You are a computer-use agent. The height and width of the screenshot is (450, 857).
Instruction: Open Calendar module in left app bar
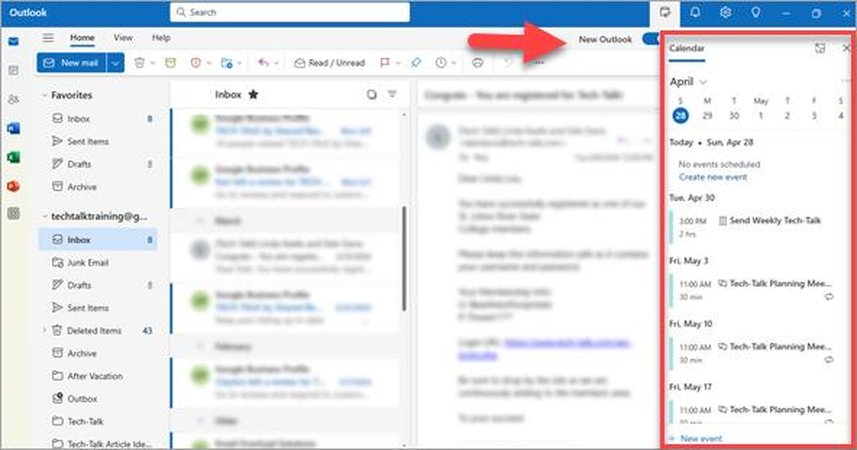pos(14,70)
